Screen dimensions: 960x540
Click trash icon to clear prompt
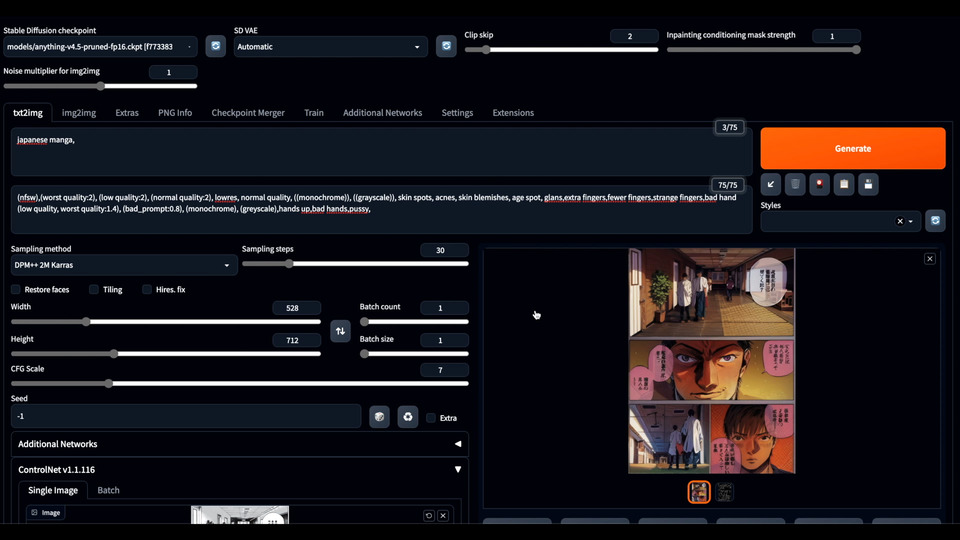795,184
